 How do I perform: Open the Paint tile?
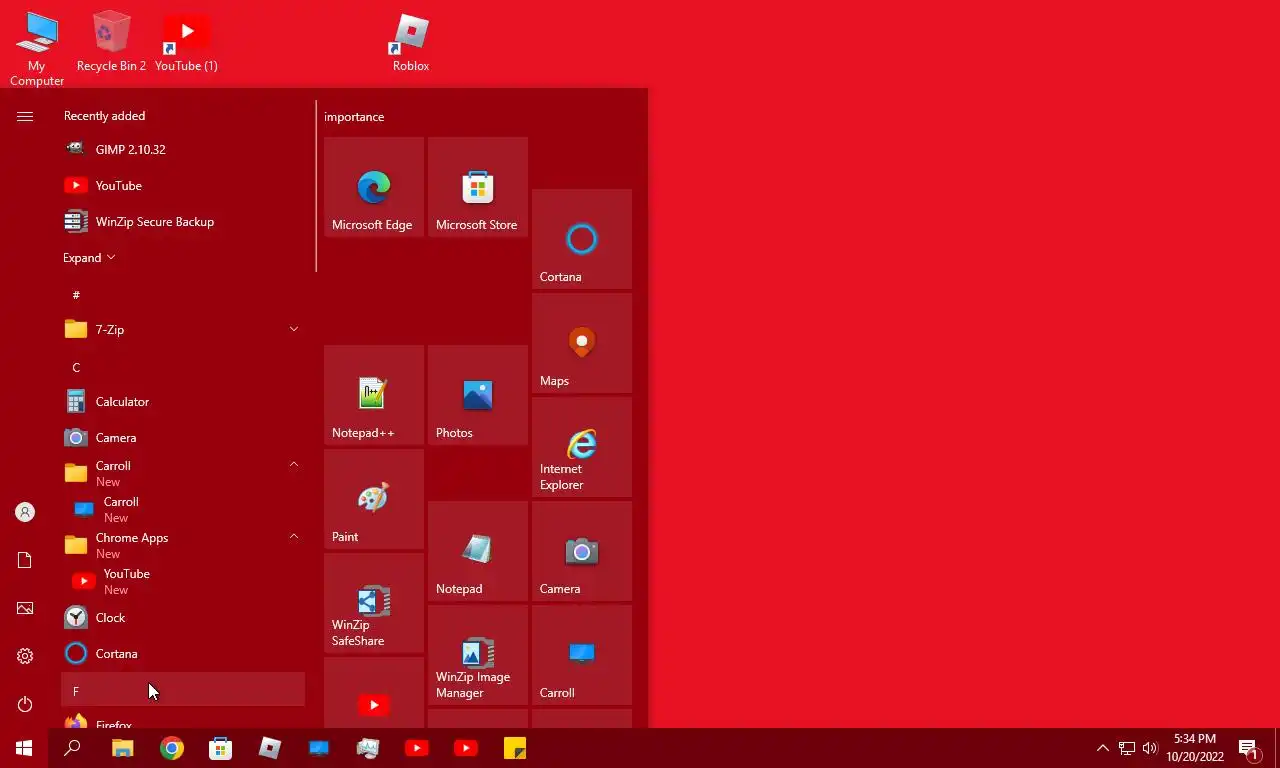click(374, 499)
